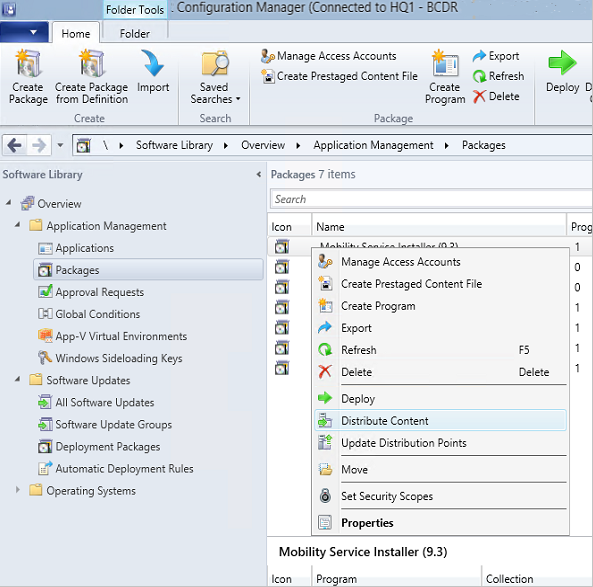This screenshot has width=593, height=587.
Task: Collapse the Software Updates tree node
Action: click(17, 379)
